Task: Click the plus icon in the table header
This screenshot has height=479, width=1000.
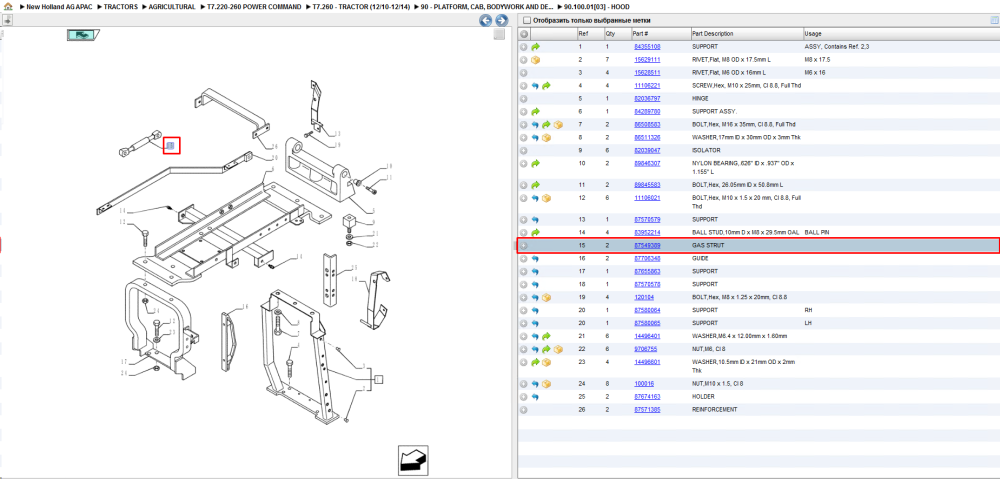Action: pyautogui.click(x=524, y=34)
